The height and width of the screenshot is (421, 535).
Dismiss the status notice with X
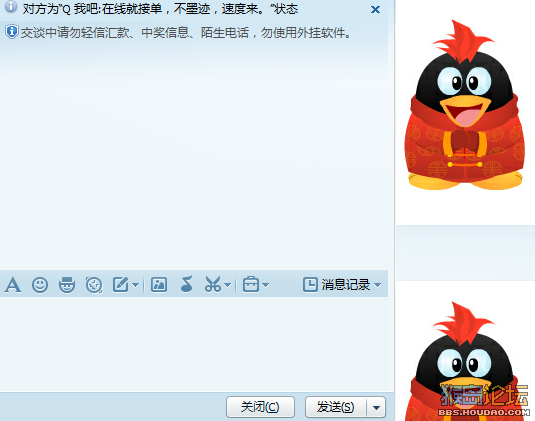[x=375, y=10]
